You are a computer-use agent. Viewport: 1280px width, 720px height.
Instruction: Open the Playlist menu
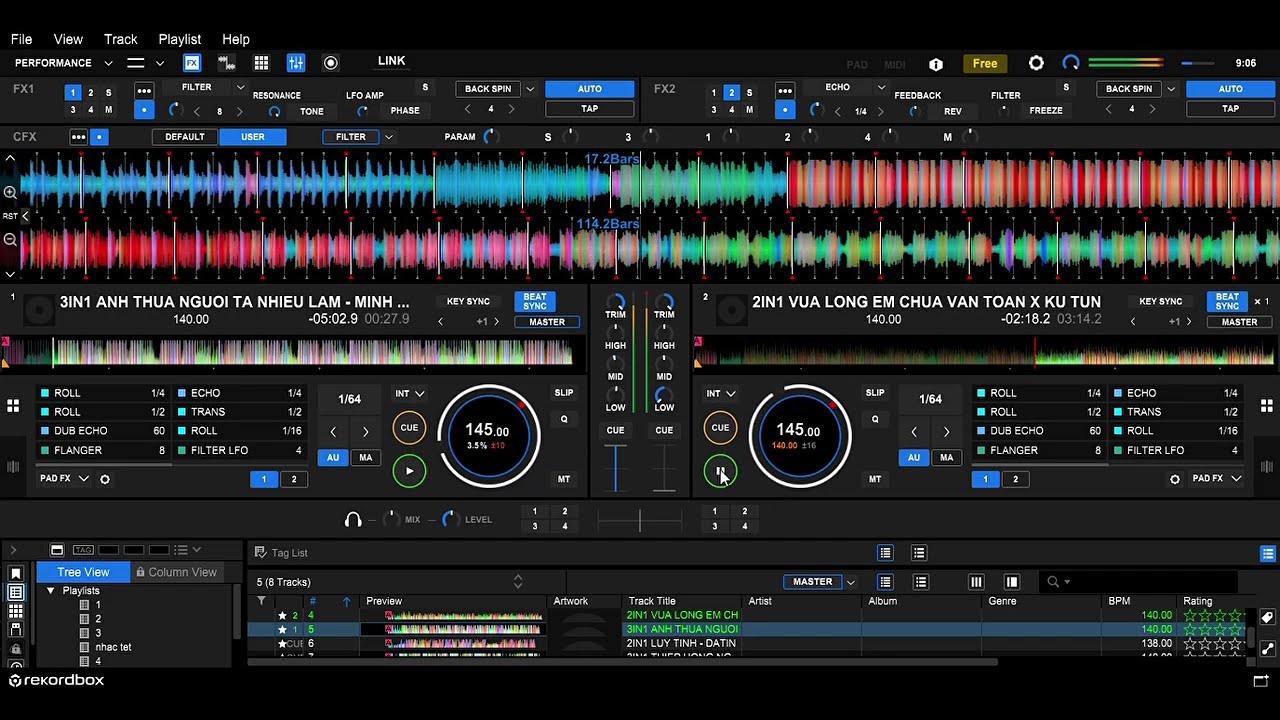[x=180, y=39]
